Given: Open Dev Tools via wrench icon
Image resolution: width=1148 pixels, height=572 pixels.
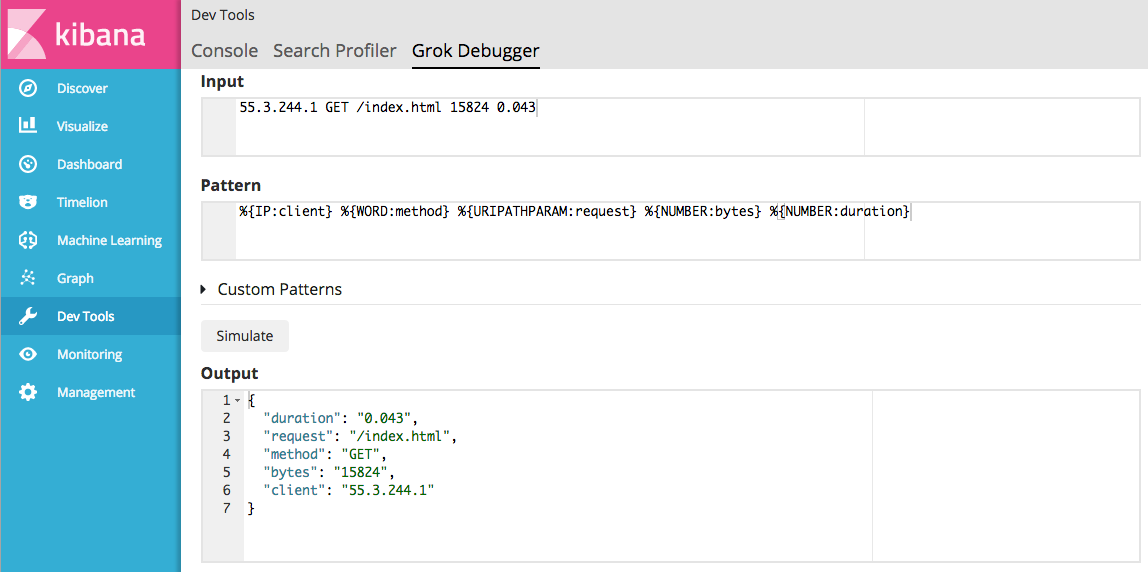Looking at the screenshot, I should click(x=28, y=316).
